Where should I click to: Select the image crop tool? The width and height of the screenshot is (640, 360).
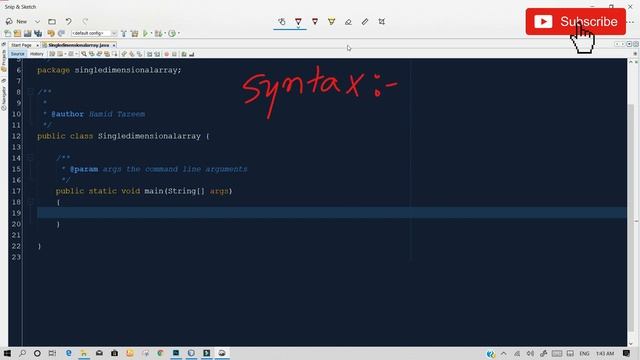pos(382,22)
